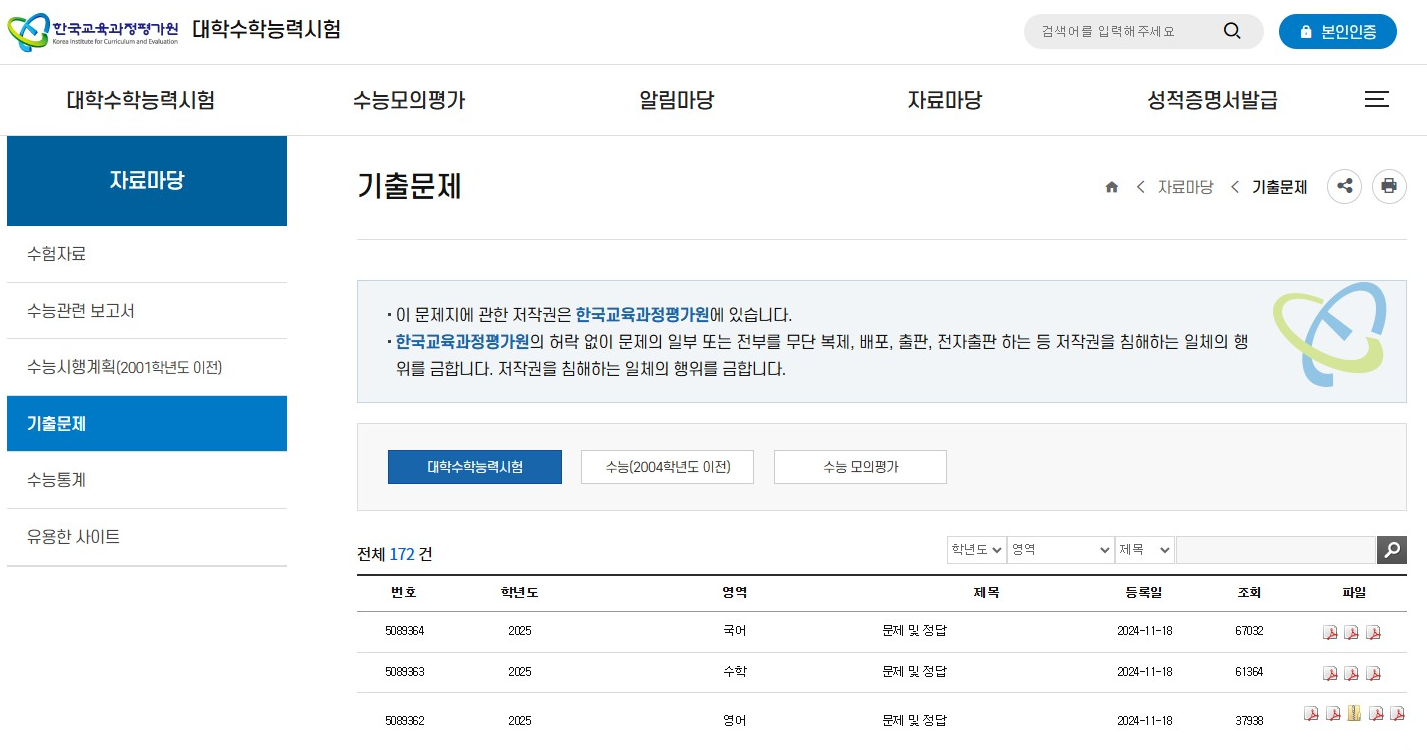Click the view count 61364
1427x750 pixels.
(1249, 672)
